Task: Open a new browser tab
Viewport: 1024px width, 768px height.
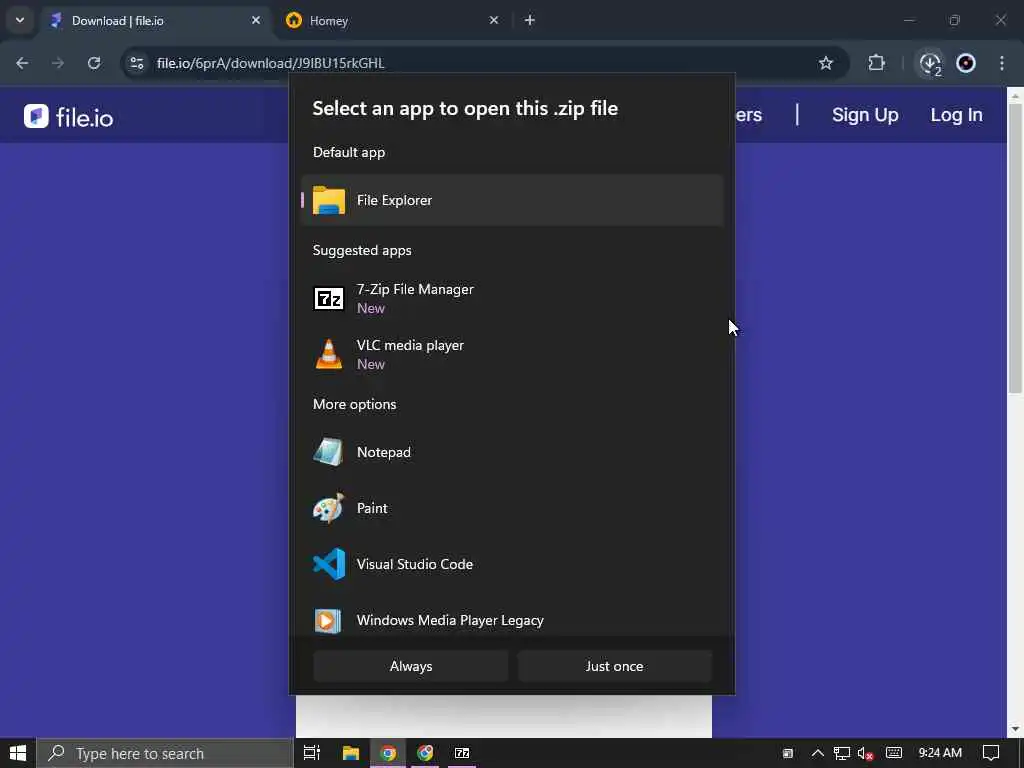Action: tap(530, 20)
